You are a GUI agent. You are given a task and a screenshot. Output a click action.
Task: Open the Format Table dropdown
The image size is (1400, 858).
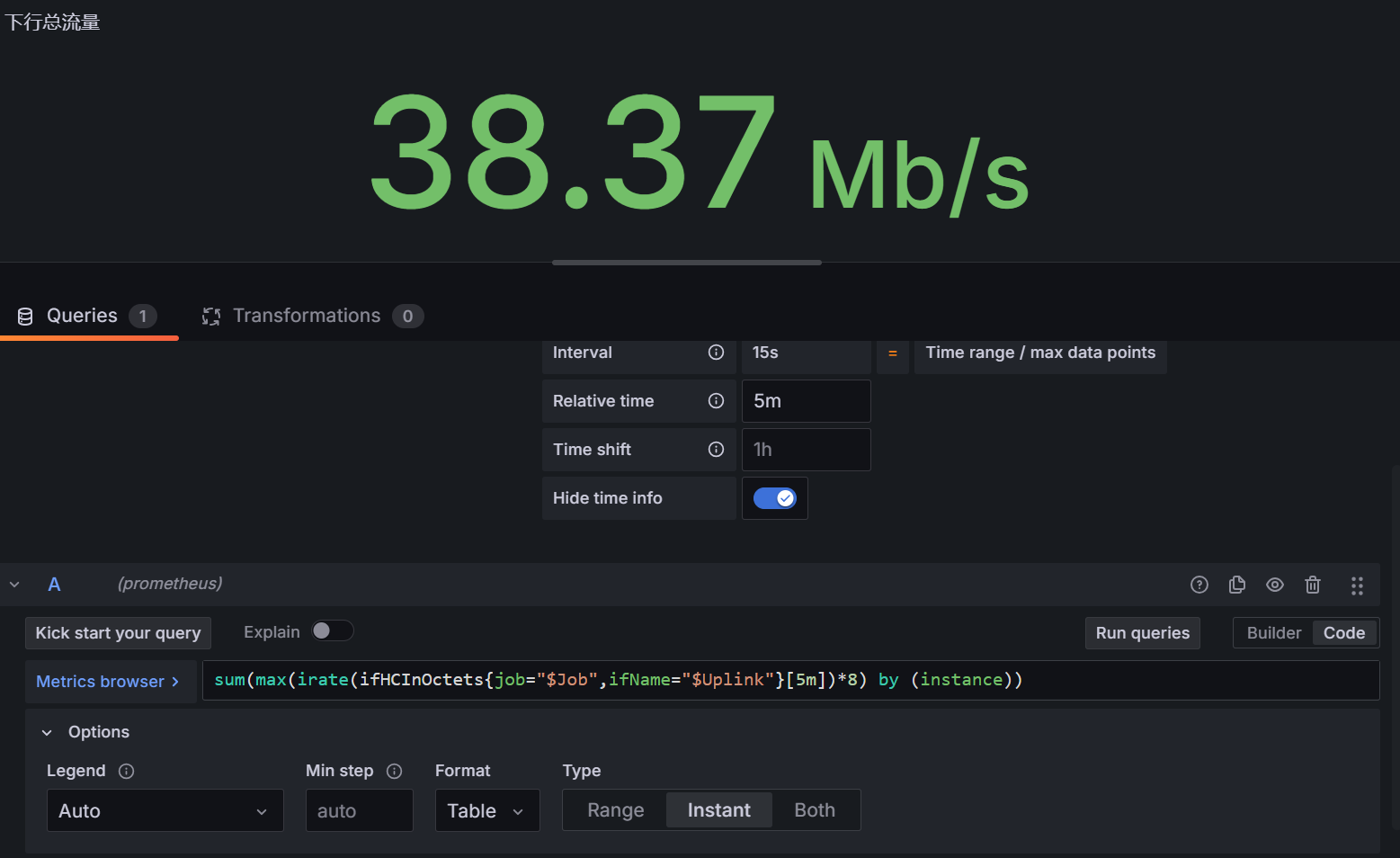(487, 810)
